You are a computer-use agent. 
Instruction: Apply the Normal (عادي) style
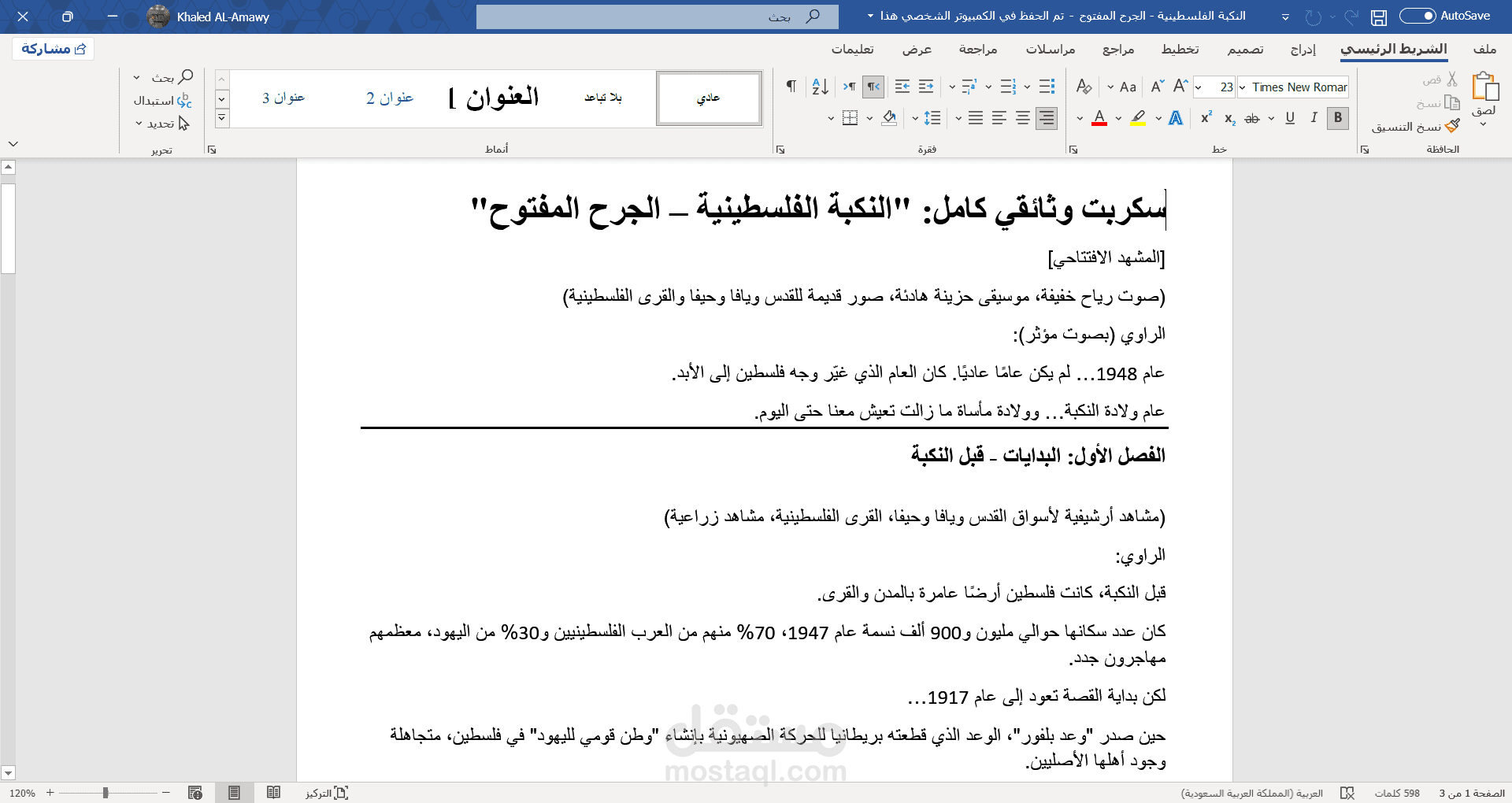click(x=709, y=98)
